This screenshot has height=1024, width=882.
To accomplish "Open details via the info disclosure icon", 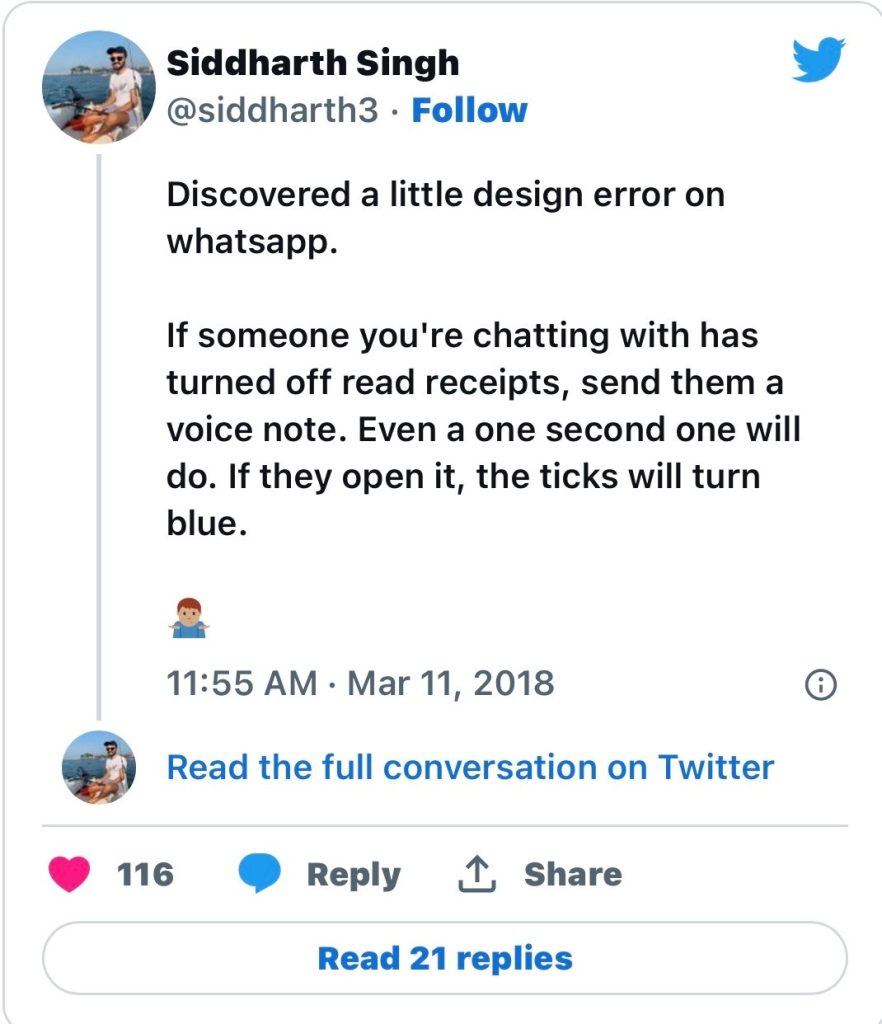I will 820,684.
